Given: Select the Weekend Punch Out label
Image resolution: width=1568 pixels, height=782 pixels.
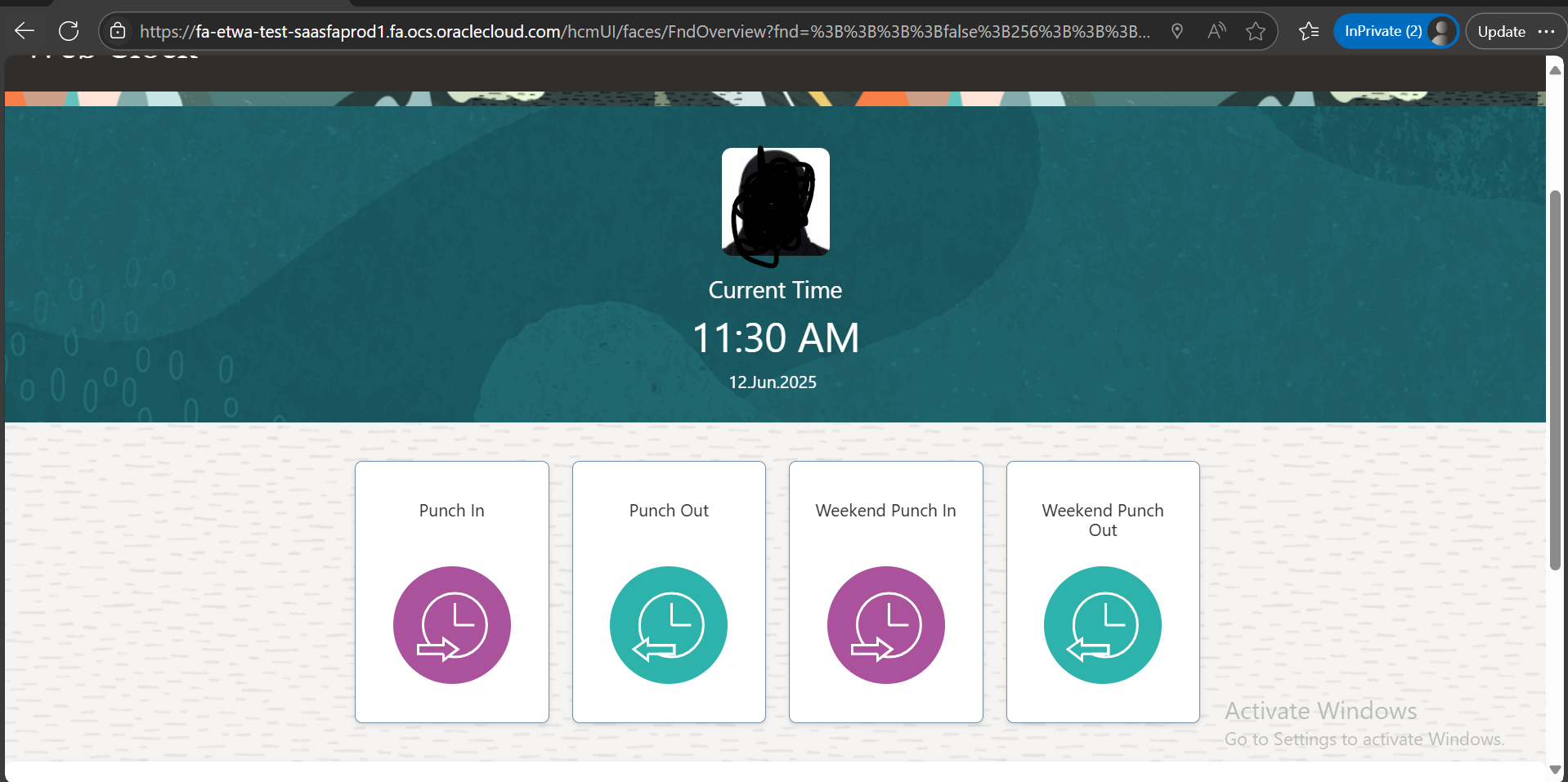Looking at the screenshot, I should coord(1103,521).
